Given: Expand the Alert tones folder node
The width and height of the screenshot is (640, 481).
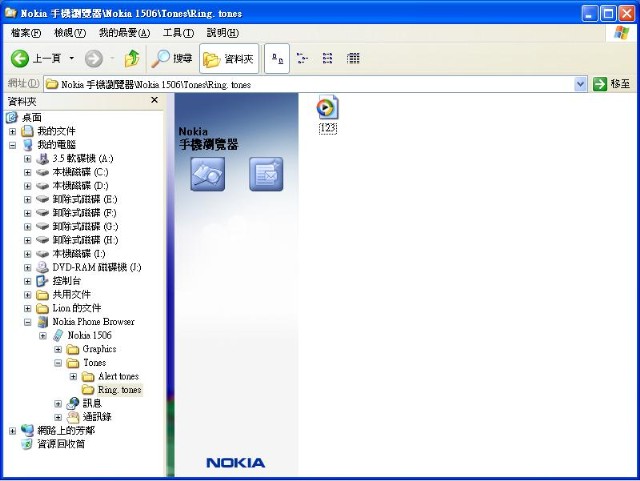Looking at the screenshot, I should 73,376.
